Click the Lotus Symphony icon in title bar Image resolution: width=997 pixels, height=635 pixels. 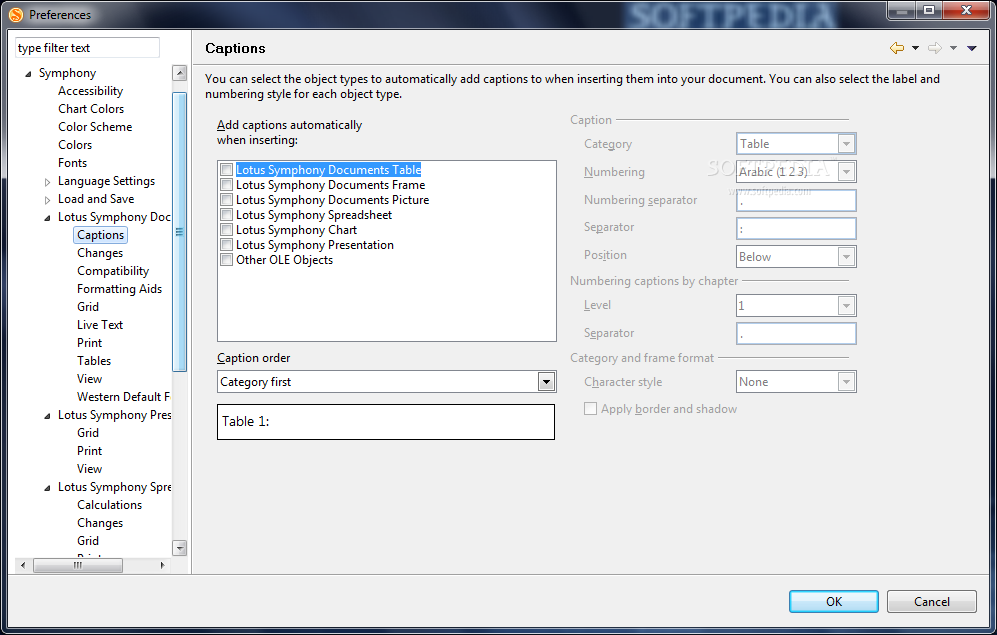(16, 15)
